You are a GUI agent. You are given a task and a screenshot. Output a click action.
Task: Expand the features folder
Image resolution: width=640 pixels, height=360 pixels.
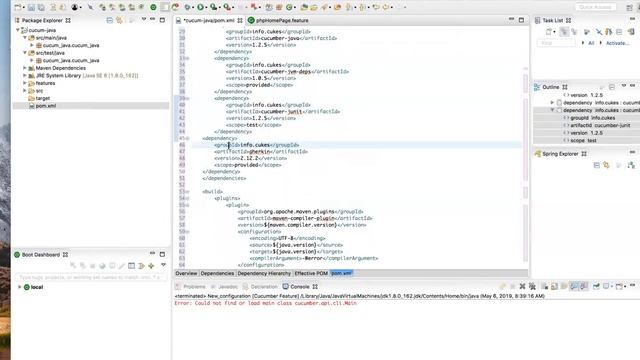25,83
